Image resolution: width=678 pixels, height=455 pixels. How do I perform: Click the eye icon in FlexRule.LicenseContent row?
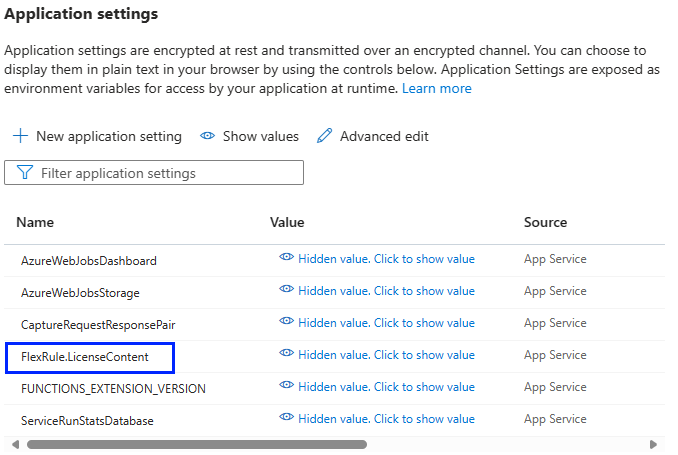(286, 353)
